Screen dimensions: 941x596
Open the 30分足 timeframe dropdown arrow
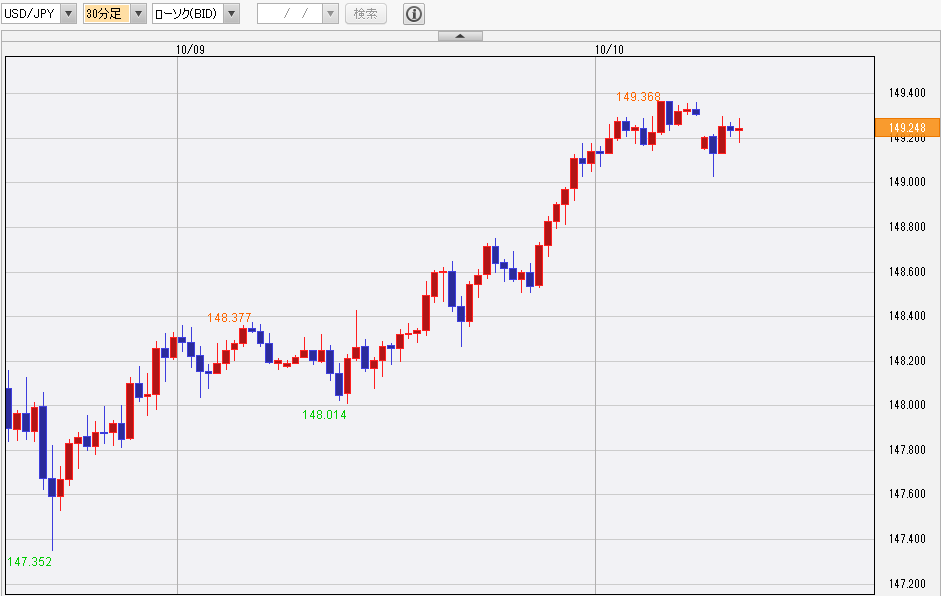139,13
